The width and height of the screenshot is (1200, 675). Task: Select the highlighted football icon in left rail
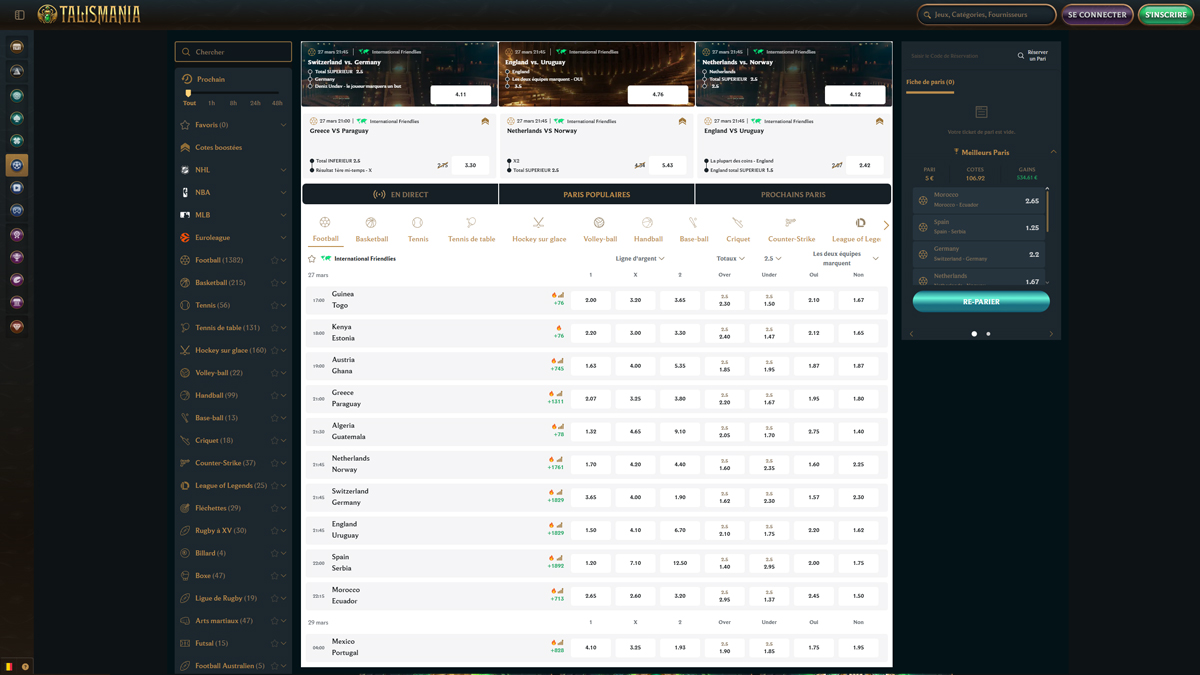[x=17, y=164]
